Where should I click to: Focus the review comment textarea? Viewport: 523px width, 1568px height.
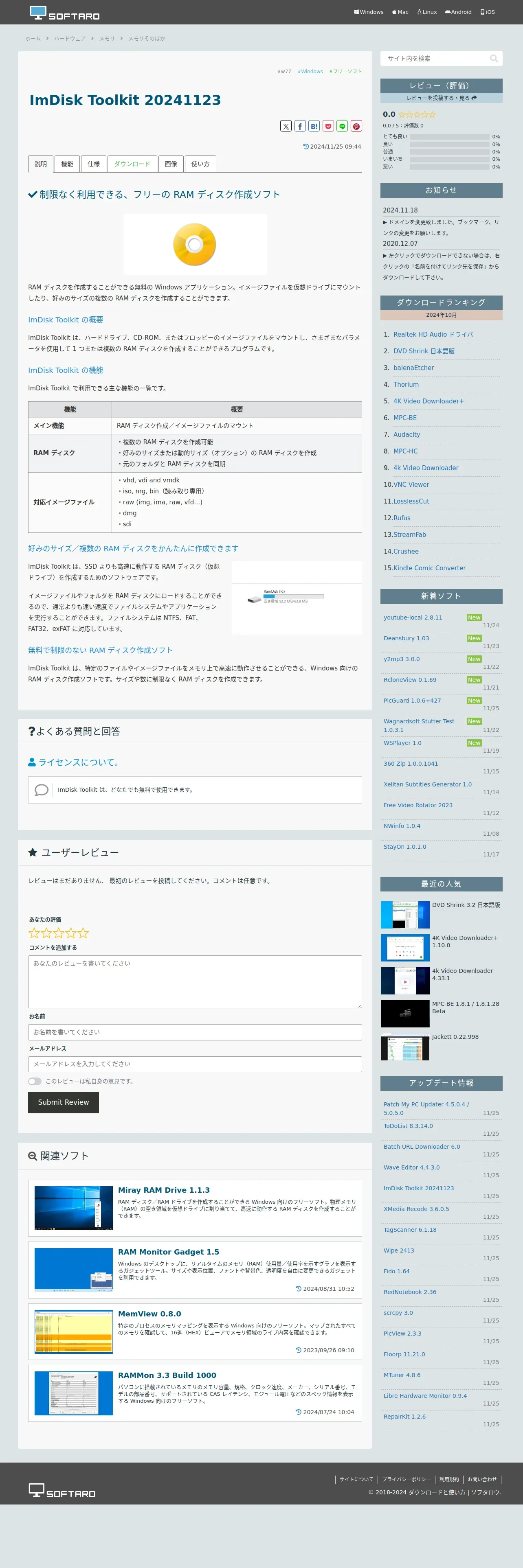point(195,981)
